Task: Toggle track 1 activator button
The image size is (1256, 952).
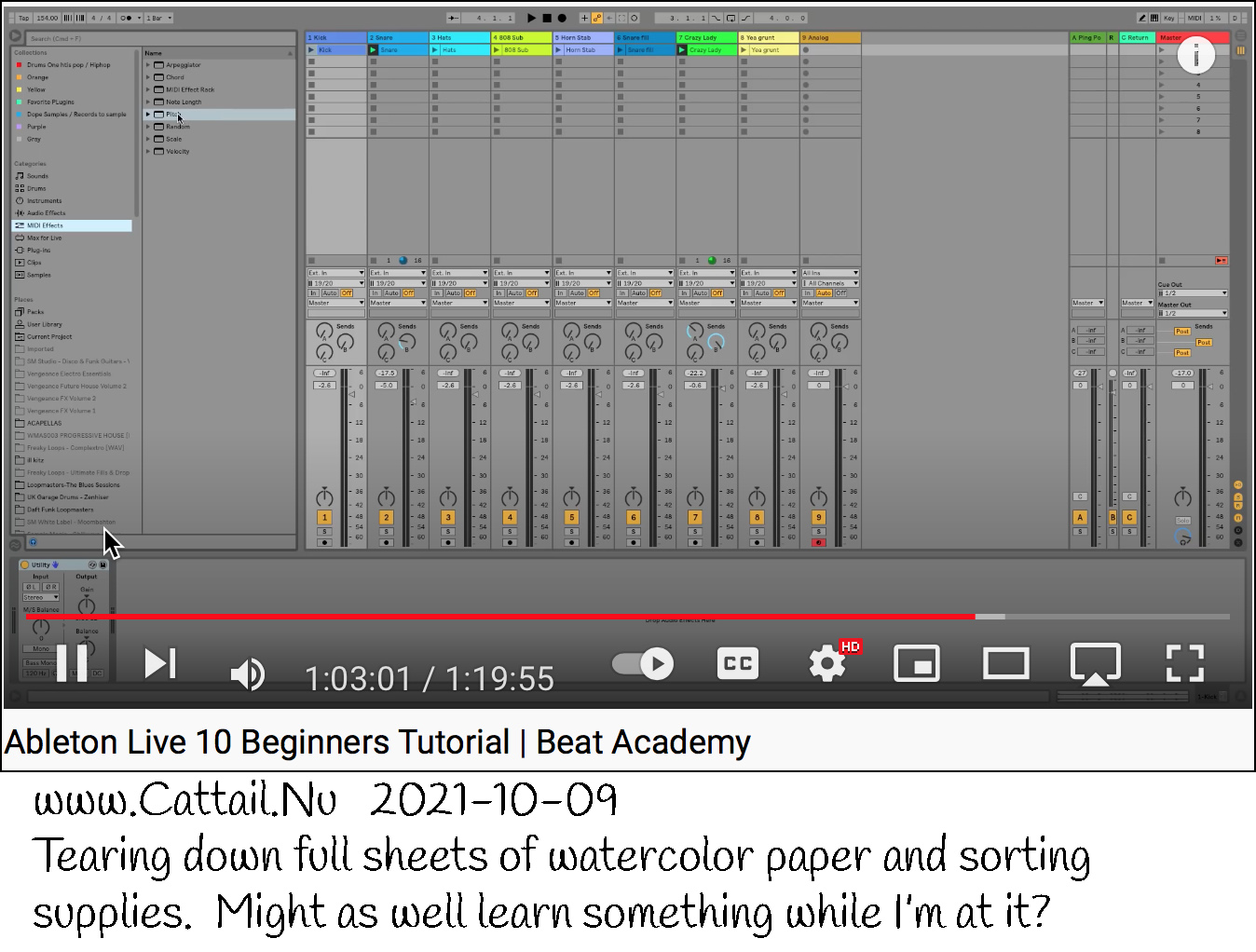Action: [x=324, y=517]
